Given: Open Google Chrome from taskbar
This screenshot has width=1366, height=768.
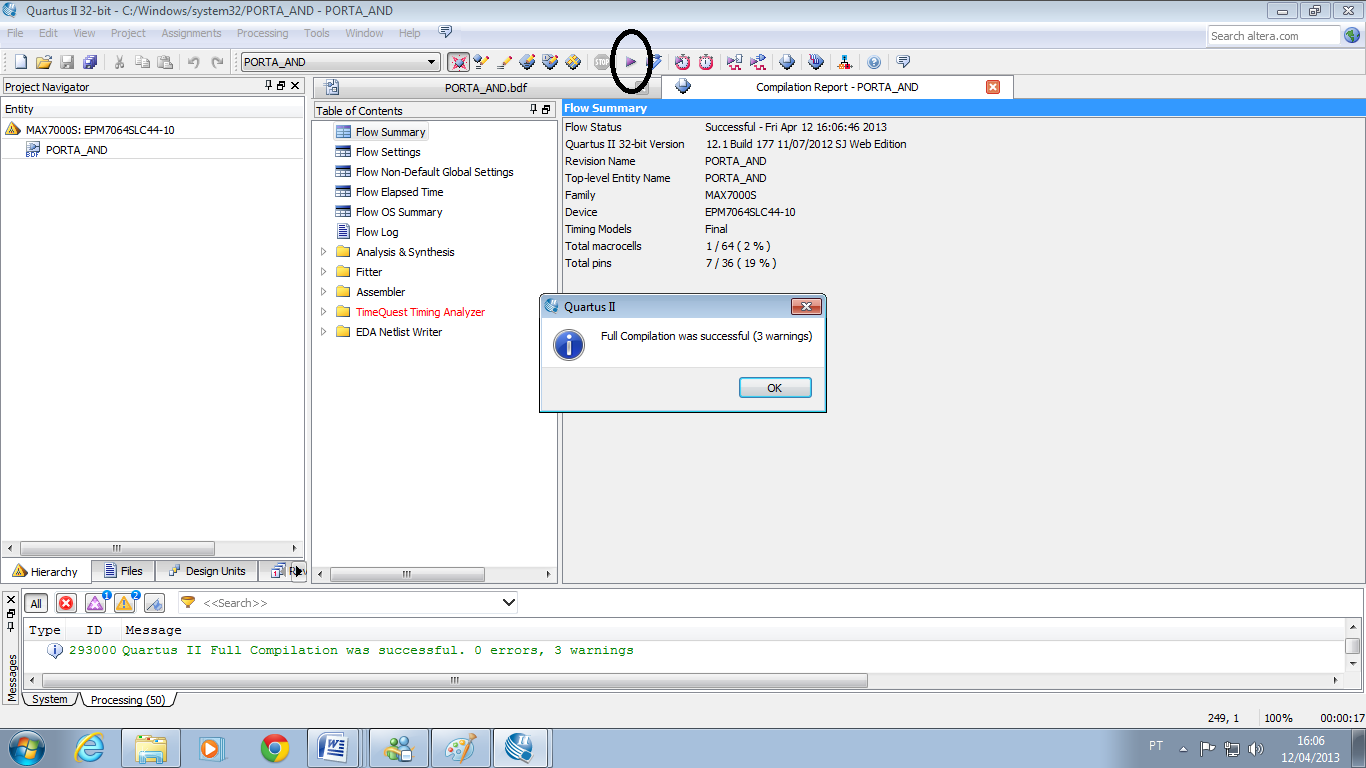Looking at the screenshot, I should click(x=274, y=748).
